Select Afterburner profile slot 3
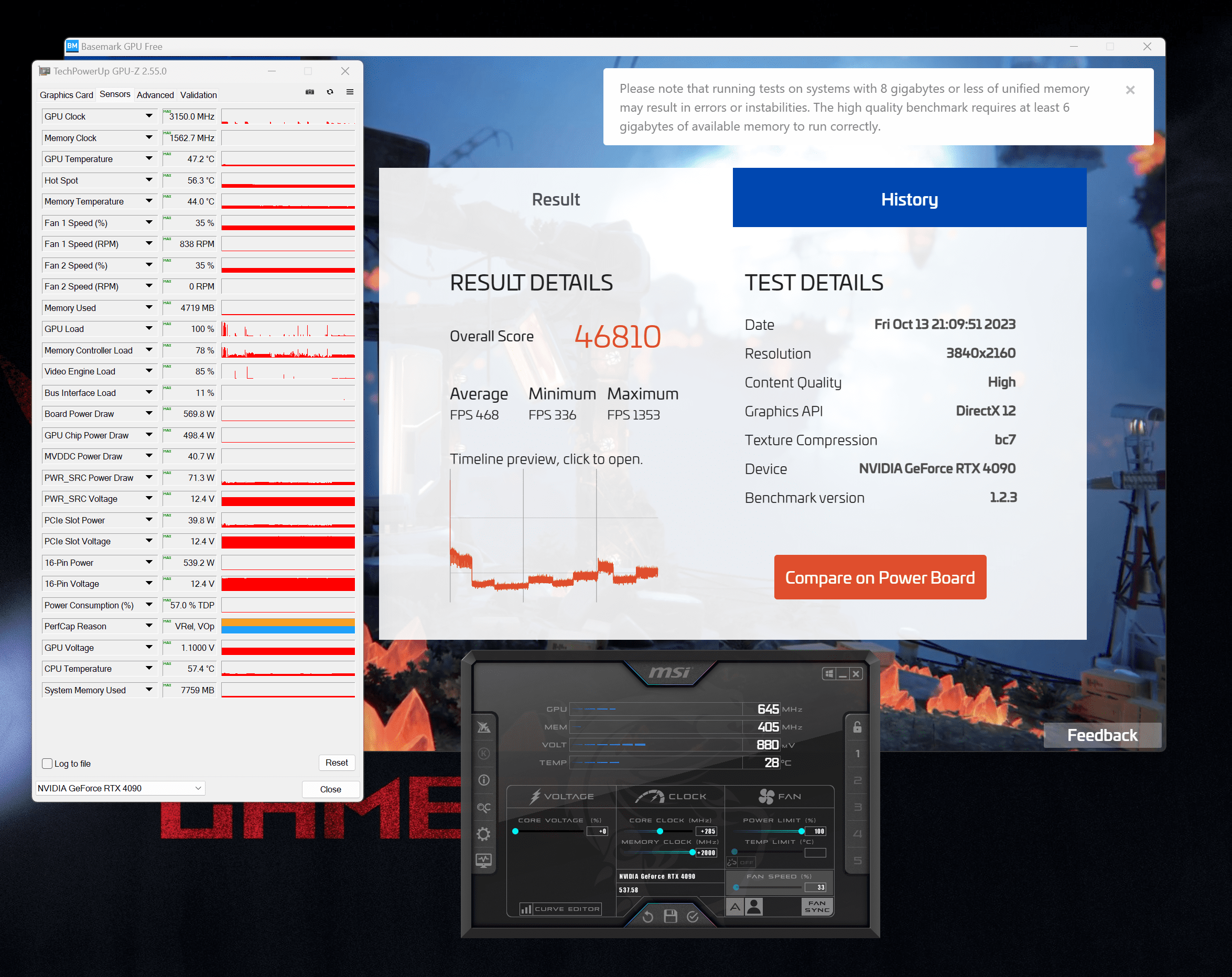Viewport: 1232px width, 977px height. [857, 807]
